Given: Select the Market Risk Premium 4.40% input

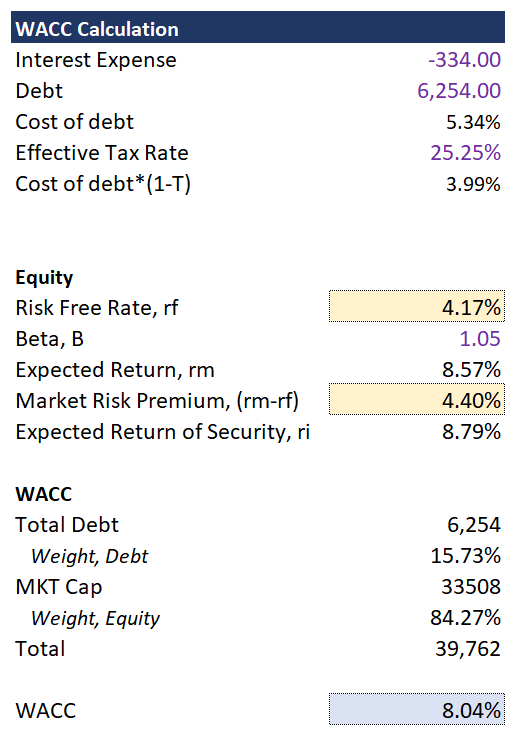Looking at the screenshot, I should point(417,400).
